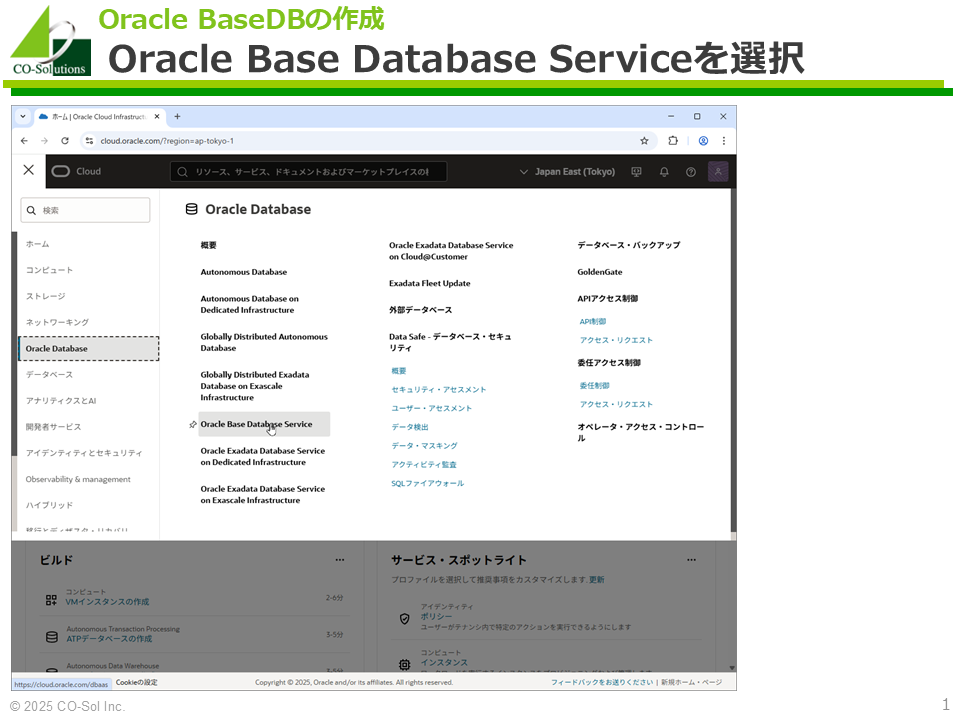Open Exadata Database Service on Exascale Infrastructure
Screen dimensions: 960x720
pyautogui.click(x=263, y=494)
